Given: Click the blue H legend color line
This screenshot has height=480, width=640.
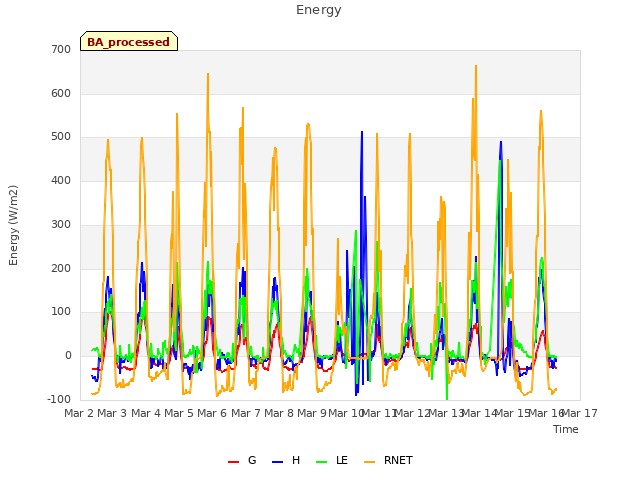Looking at the screenshot, I should point(278,462).
